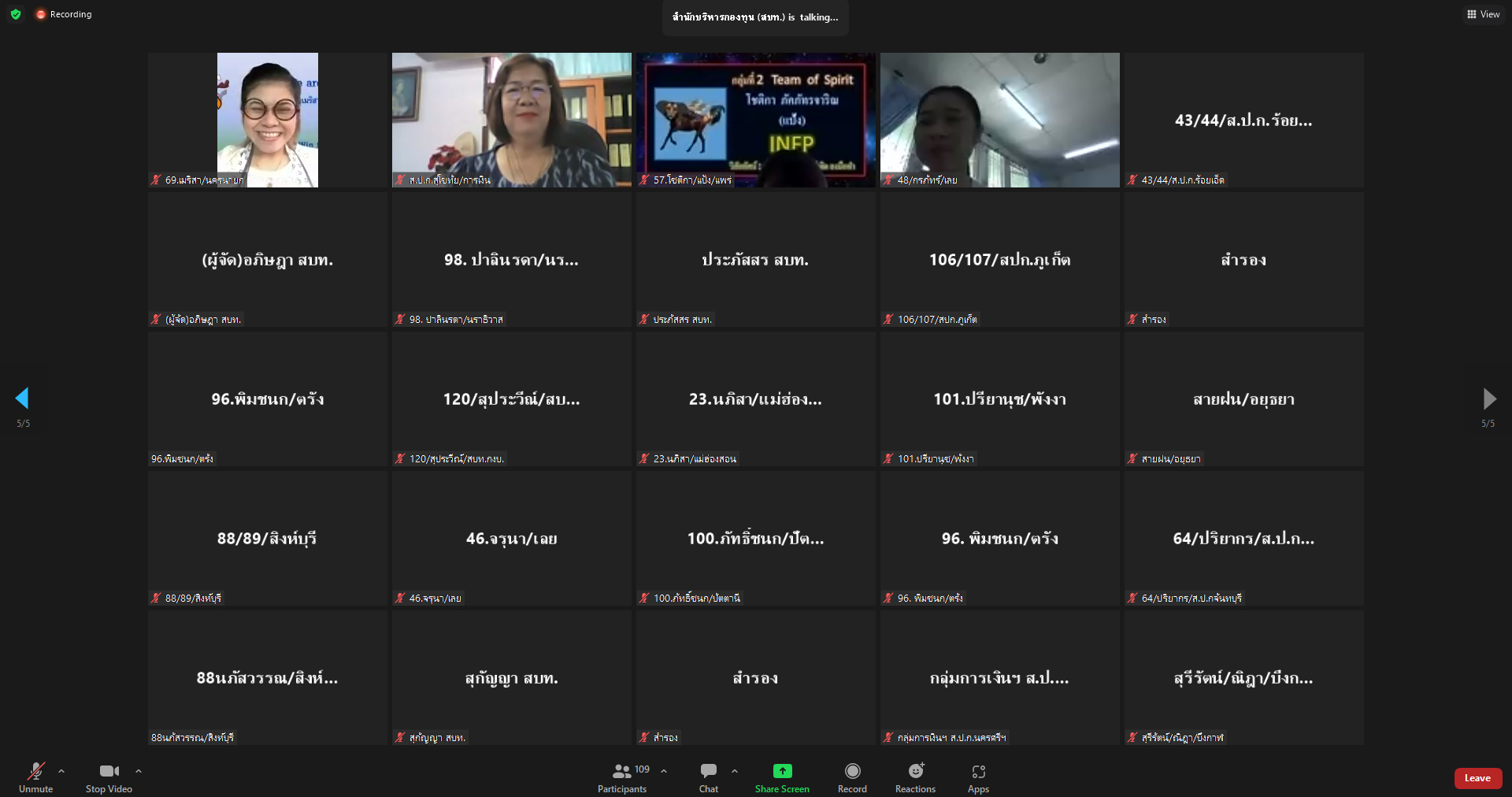1512x797 pixels.
Task: Select video tile of 48/กรภัทร์/เลย
Action: tap(1000, 120)
